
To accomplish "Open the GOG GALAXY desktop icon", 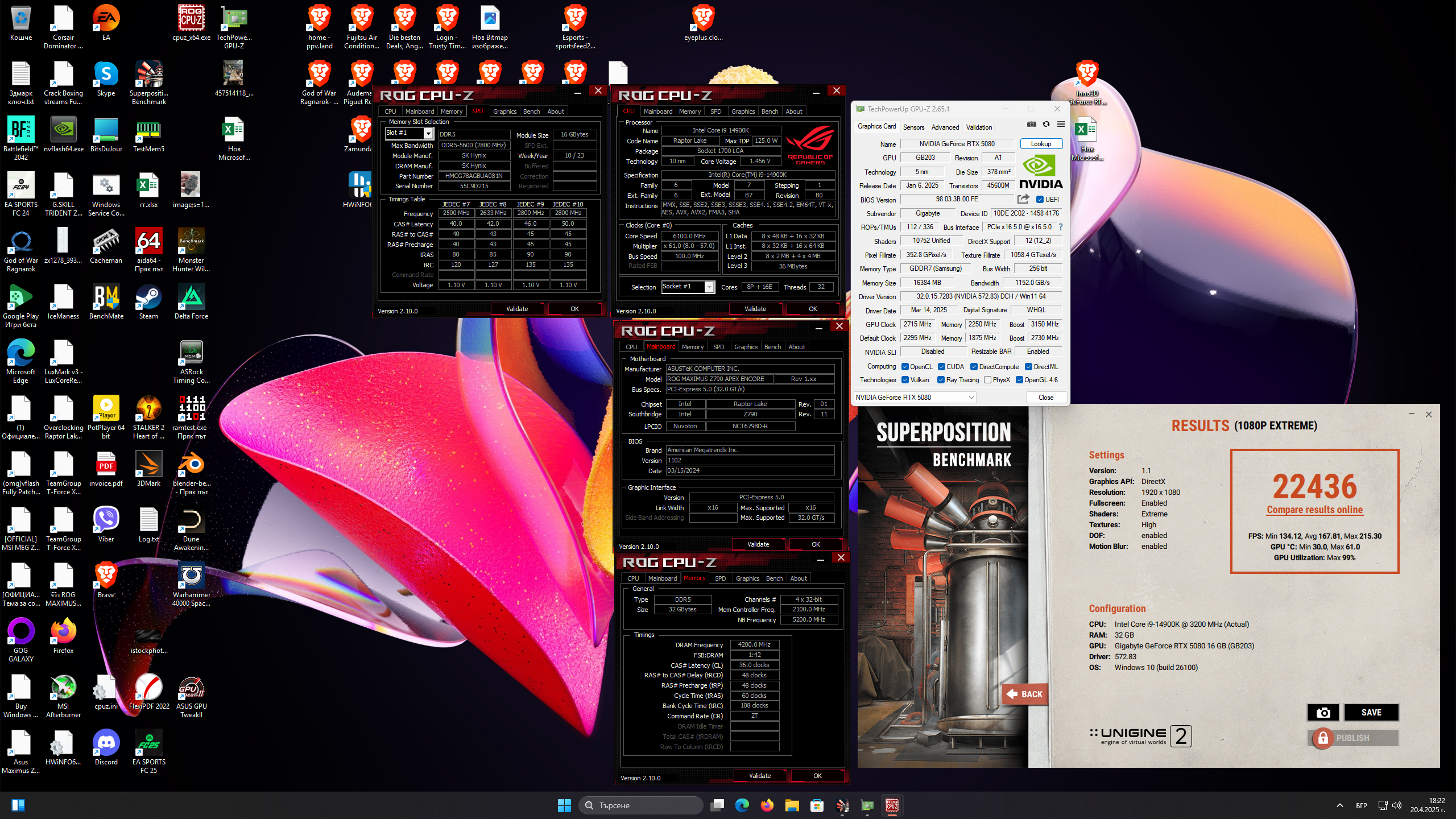I will click(20, 641).
